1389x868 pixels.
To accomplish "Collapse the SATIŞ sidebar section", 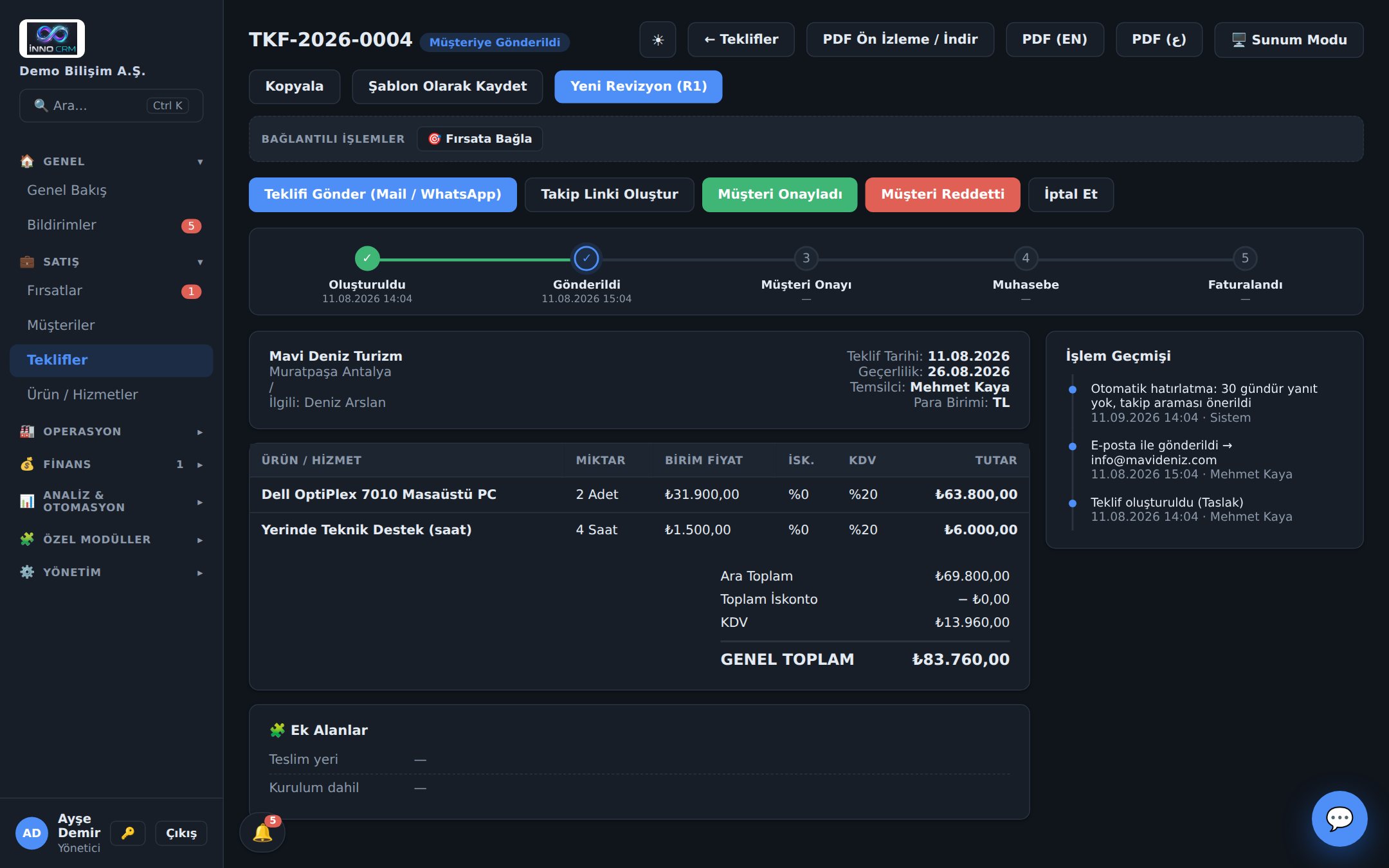I will point(111,262).
